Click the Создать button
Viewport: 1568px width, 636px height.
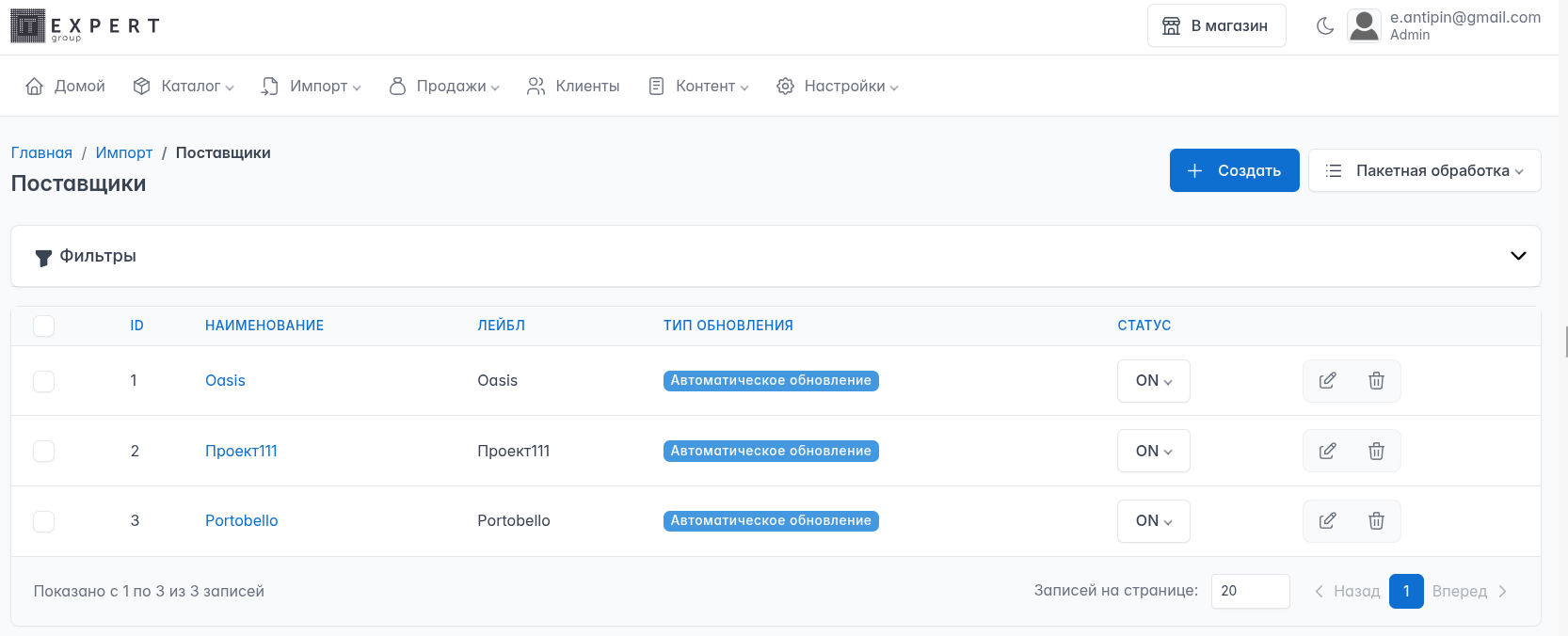[x=1234, y=170]
